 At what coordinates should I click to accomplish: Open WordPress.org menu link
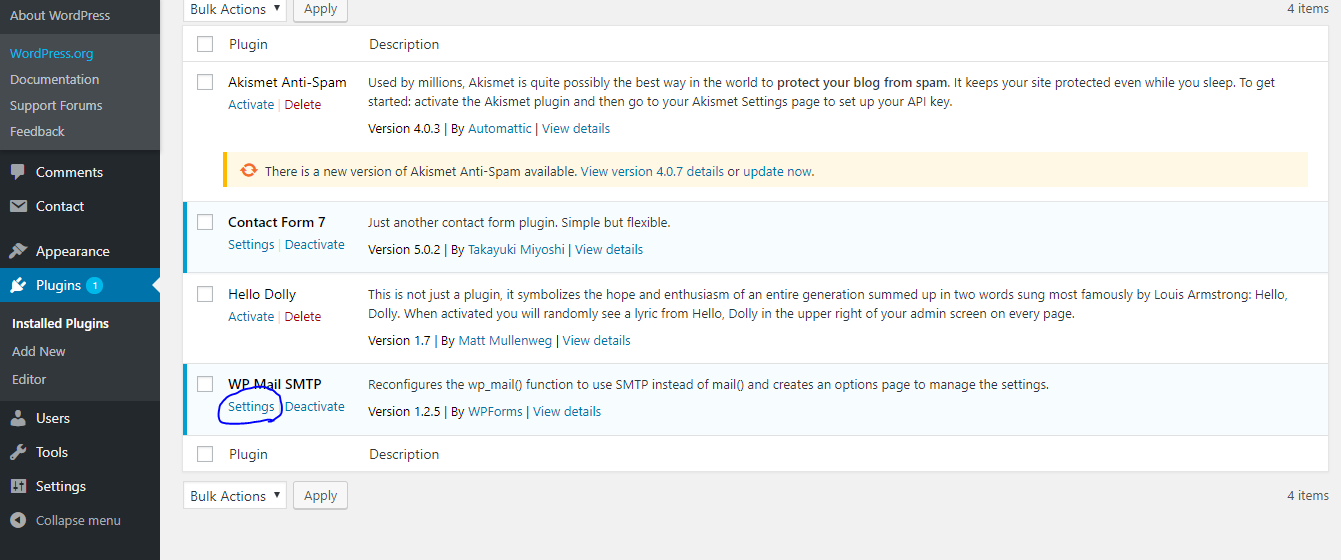tap(51, 53)
